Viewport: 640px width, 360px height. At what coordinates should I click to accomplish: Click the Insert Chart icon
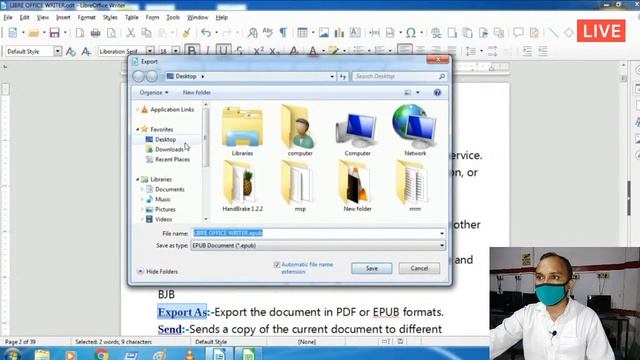[x=339, y=33]
